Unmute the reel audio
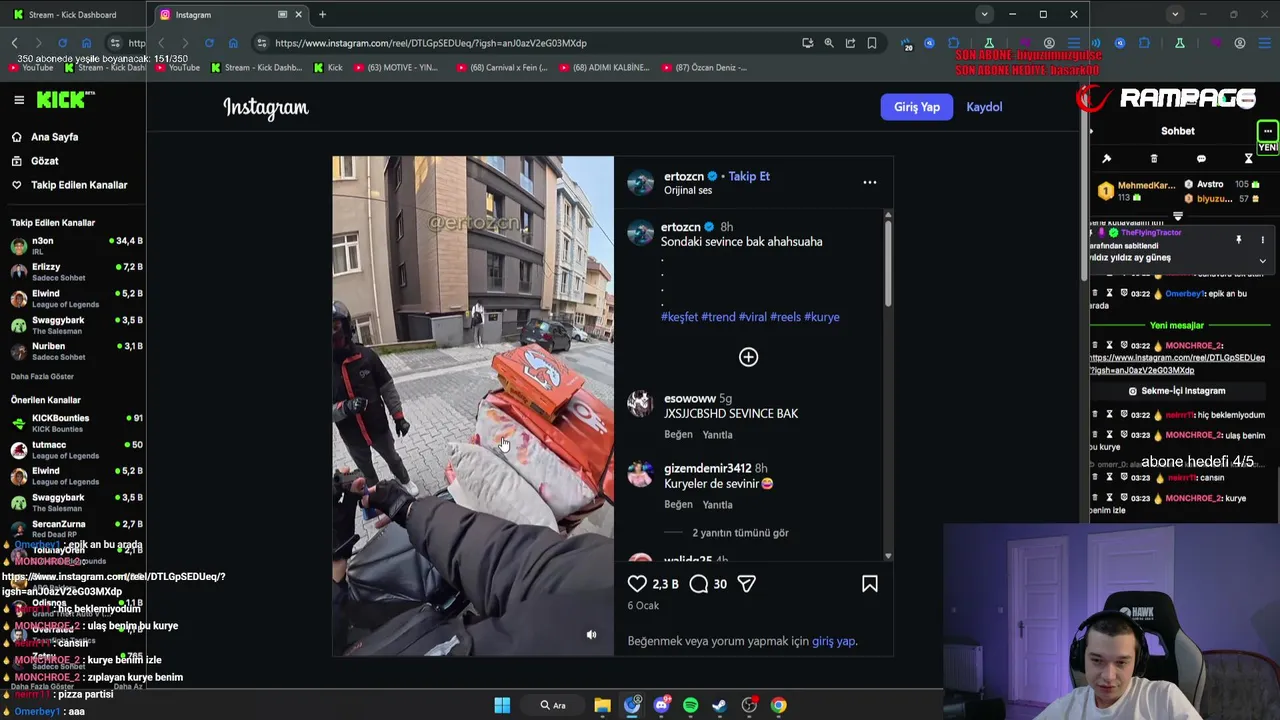1280x720 pixels. (x=591, y=634)
